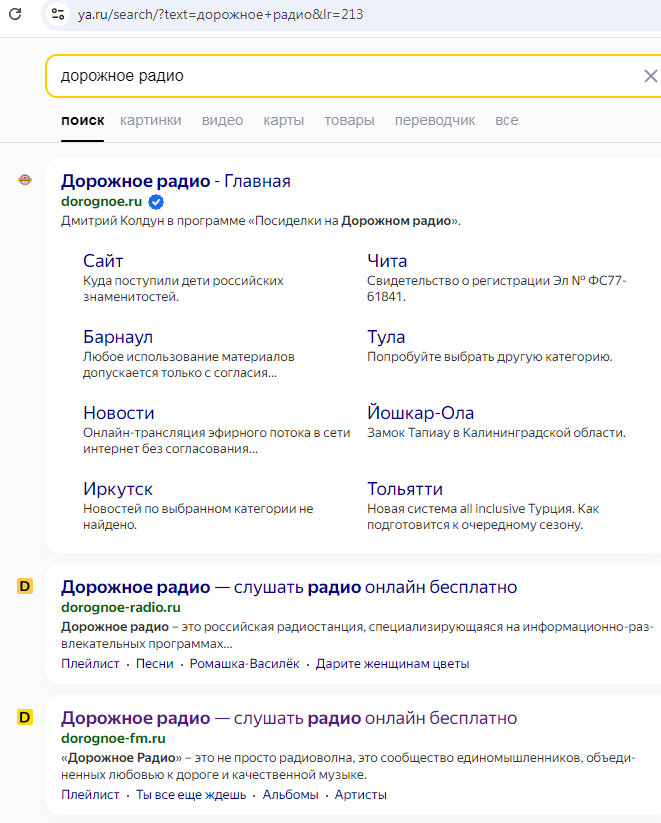Click yellow D favicon of dorognoe-fm.ru result
The height and width of the screenshot is (823, 661).
[25, 717]
